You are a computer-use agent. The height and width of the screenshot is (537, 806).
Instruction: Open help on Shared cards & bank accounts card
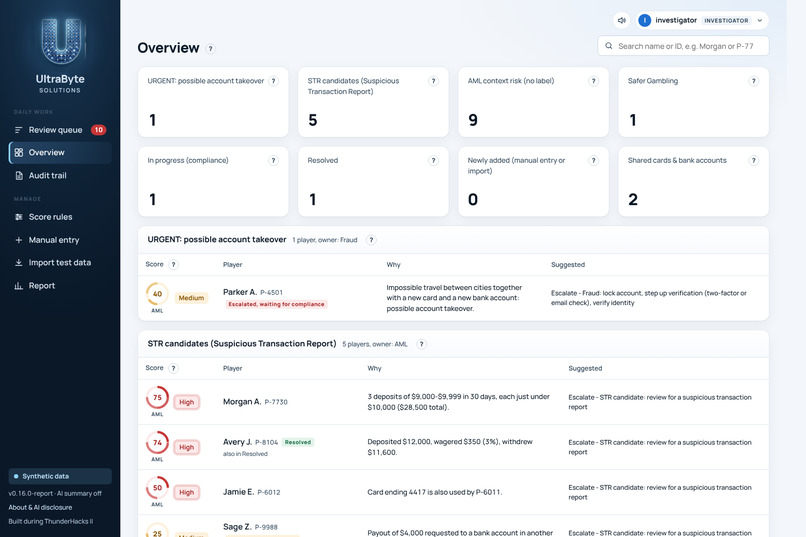754,160
